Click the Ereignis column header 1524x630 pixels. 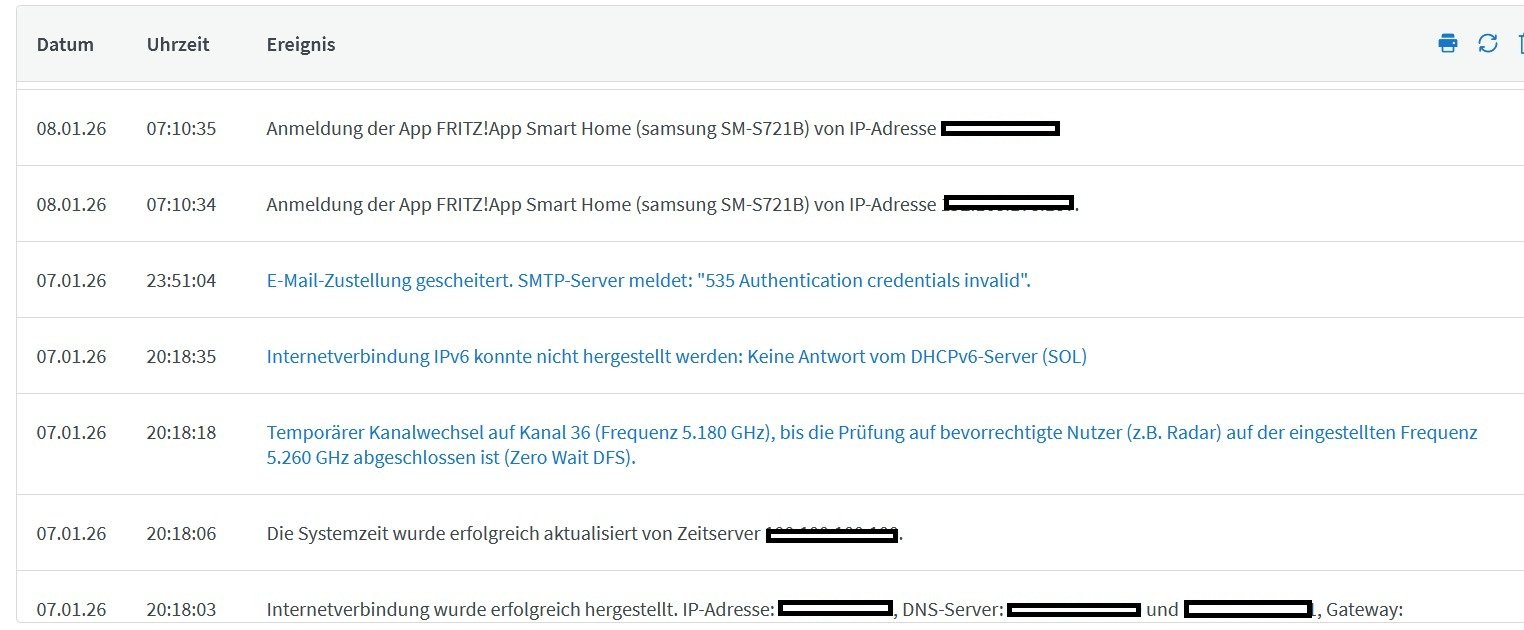click(x=301, y=45)
